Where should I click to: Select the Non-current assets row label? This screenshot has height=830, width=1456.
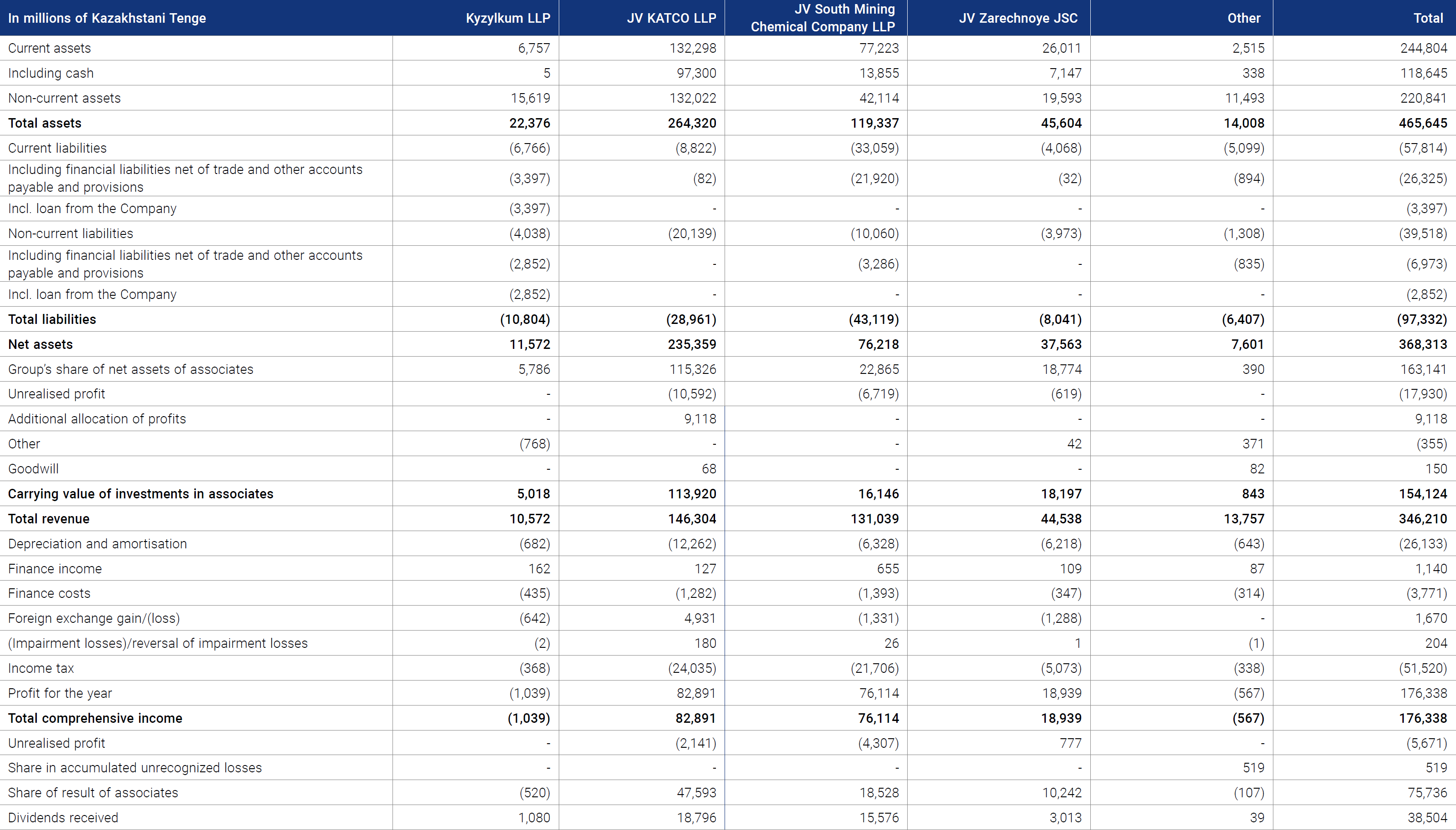click(65, 98)
